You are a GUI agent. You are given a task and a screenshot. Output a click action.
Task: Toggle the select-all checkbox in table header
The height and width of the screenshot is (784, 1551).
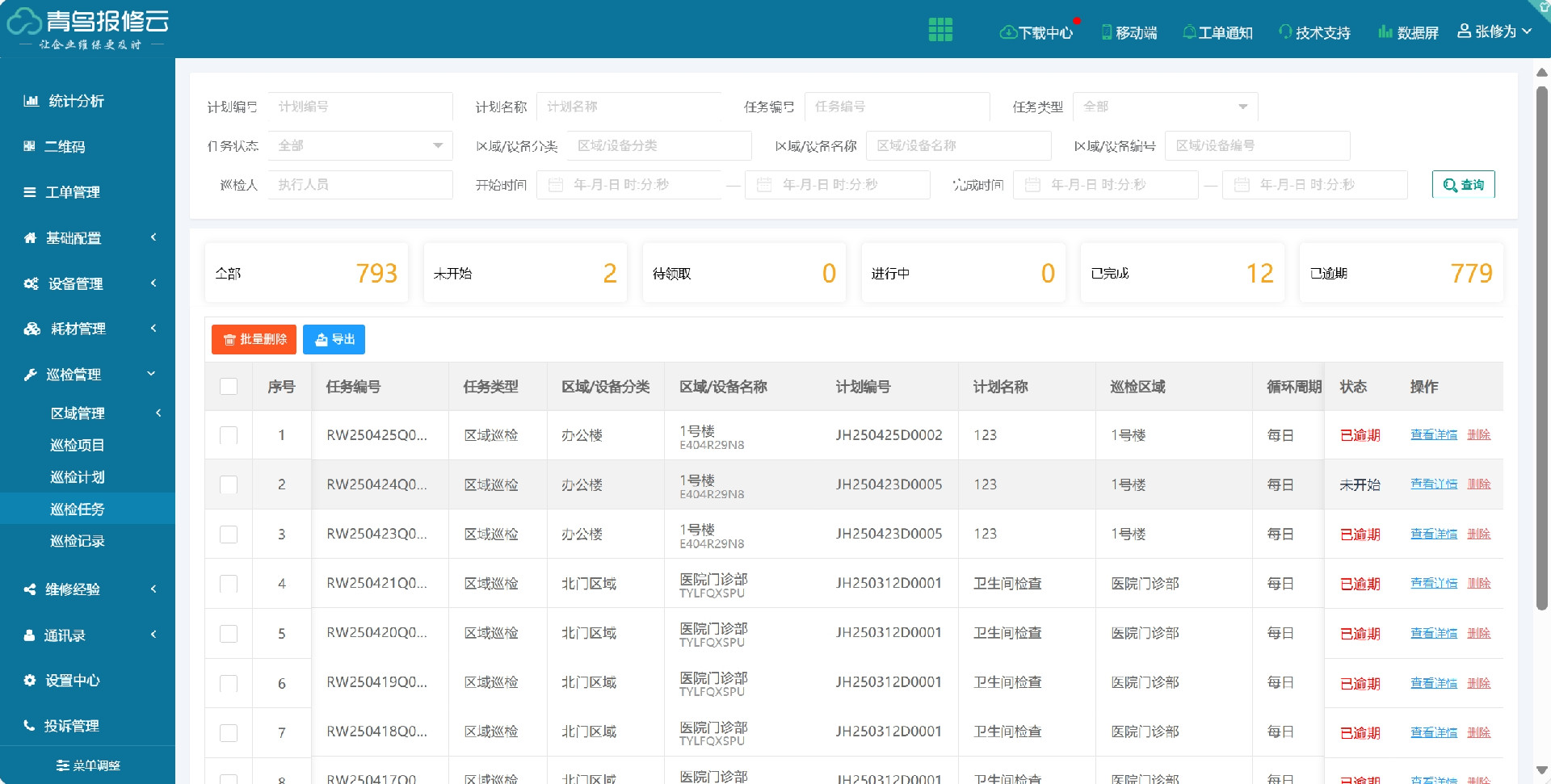coord(229,387)
